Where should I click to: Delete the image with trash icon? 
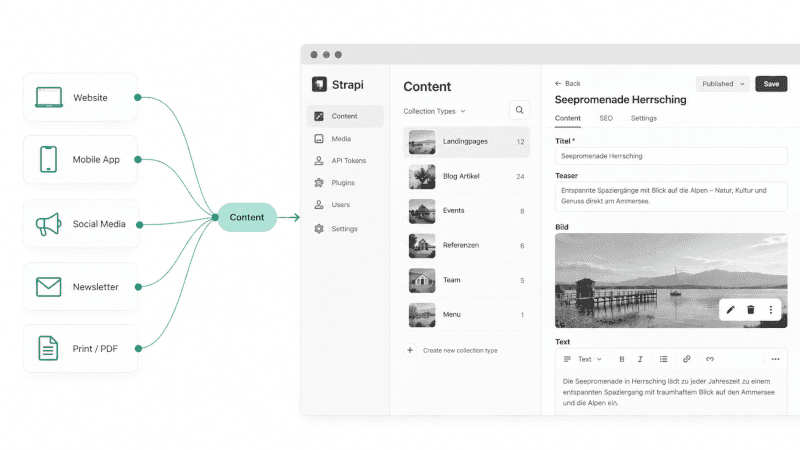(x=751, y=310)
